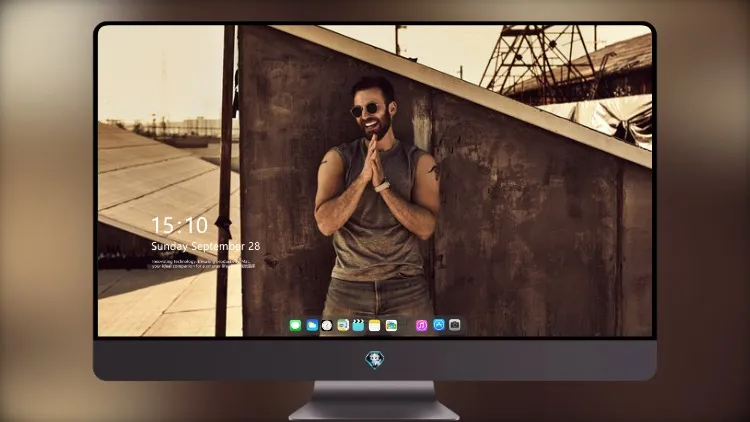Click the white wristwatch in the wallpaper
This screenshot has width=750, height=422.
pyautogui.click(x=382, y=186)
